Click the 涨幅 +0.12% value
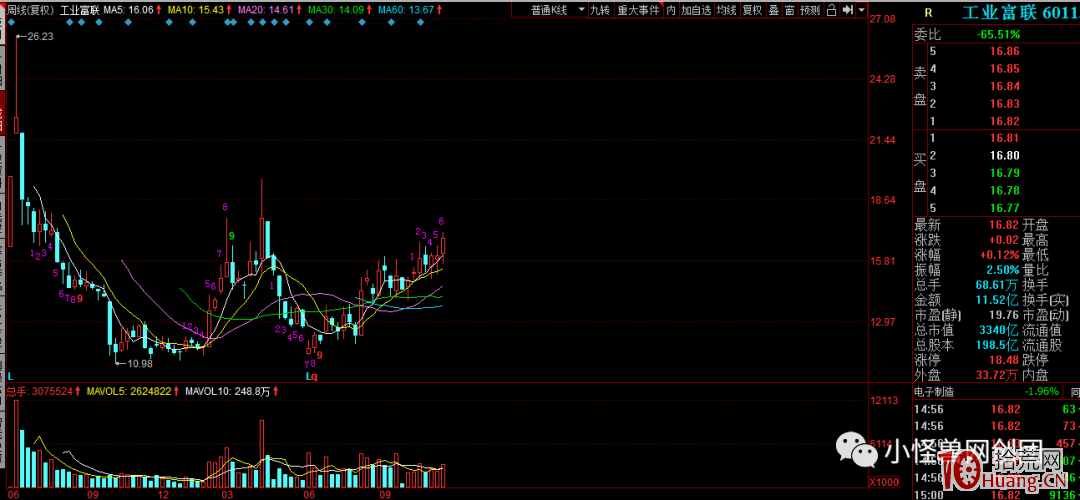The height and width of the screenshot is (500, 1080). [1001, 256]
